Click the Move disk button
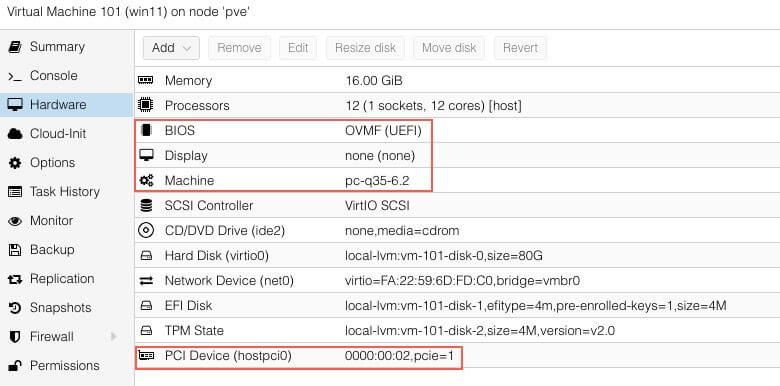This screenshot has height=386, width=780. (x=449, y=48)
